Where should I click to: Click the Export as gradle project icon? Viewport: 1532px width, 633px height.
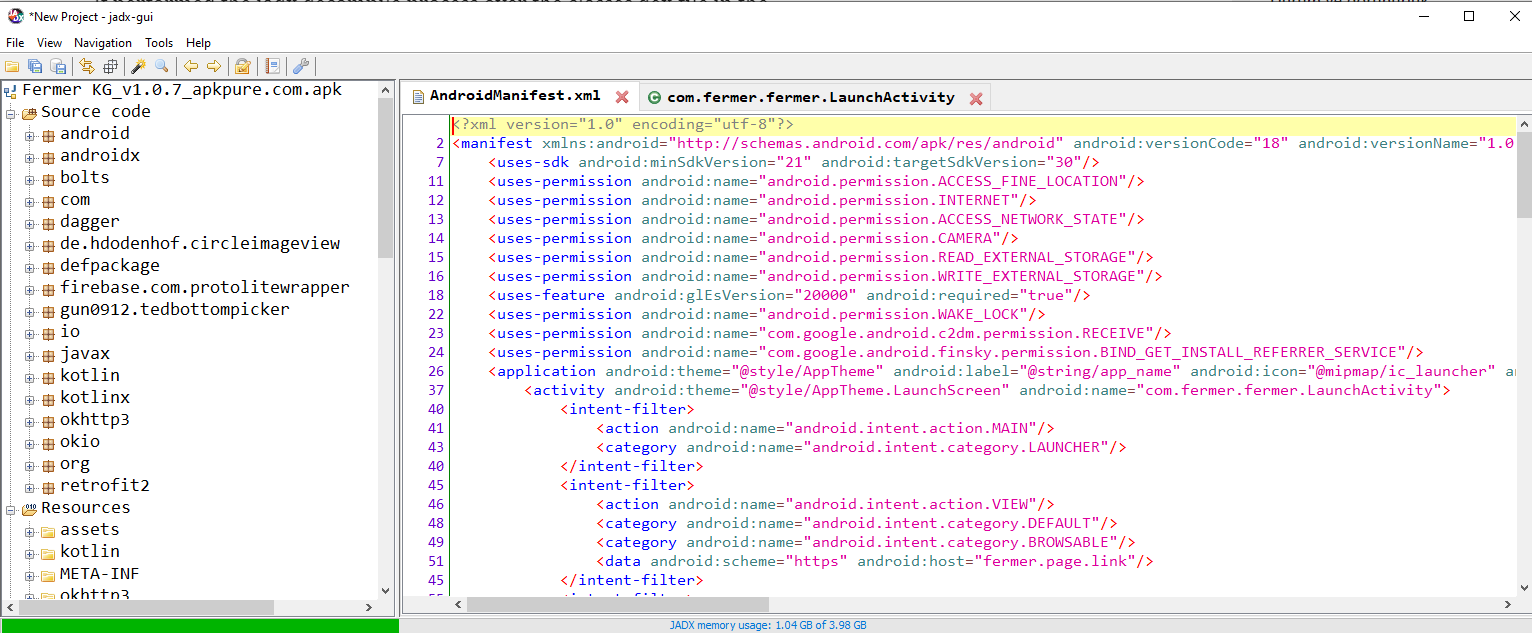58,67
